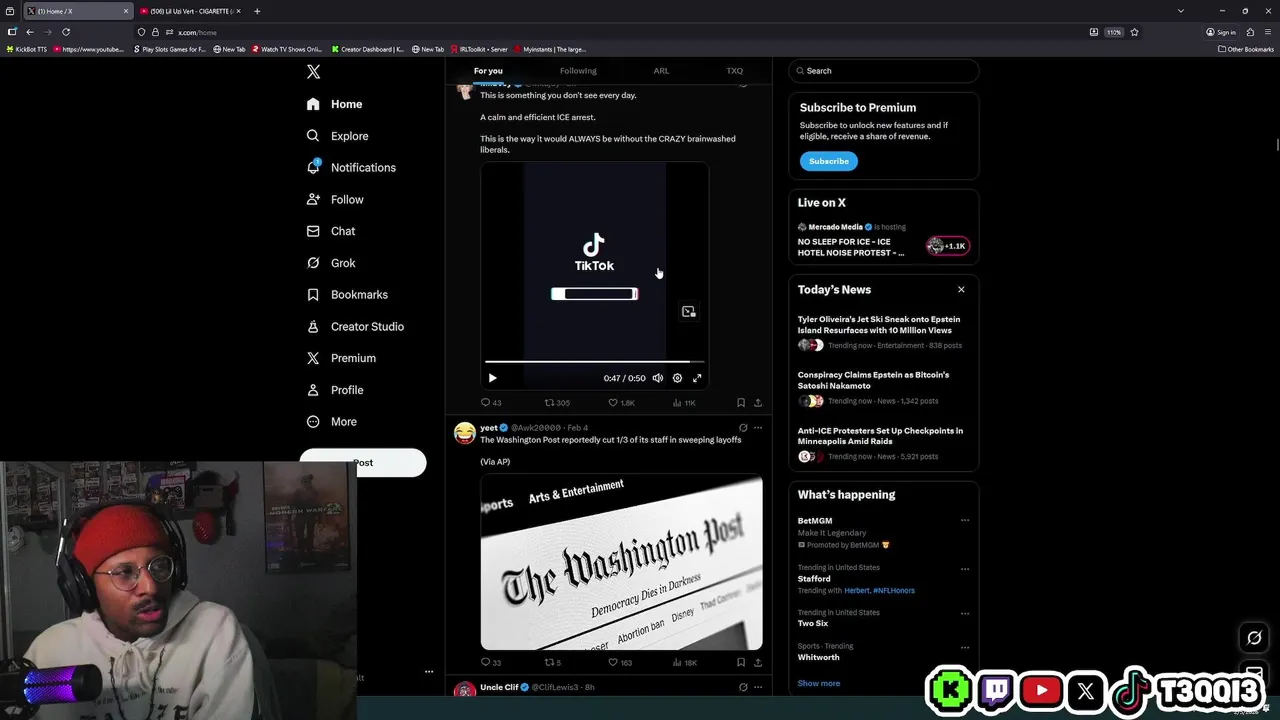The height and width of the screenshot is (720, 1280).
Task: Open the three-dot menu on yeet's post
Action: pyautogui.click(x=758, y=428)
